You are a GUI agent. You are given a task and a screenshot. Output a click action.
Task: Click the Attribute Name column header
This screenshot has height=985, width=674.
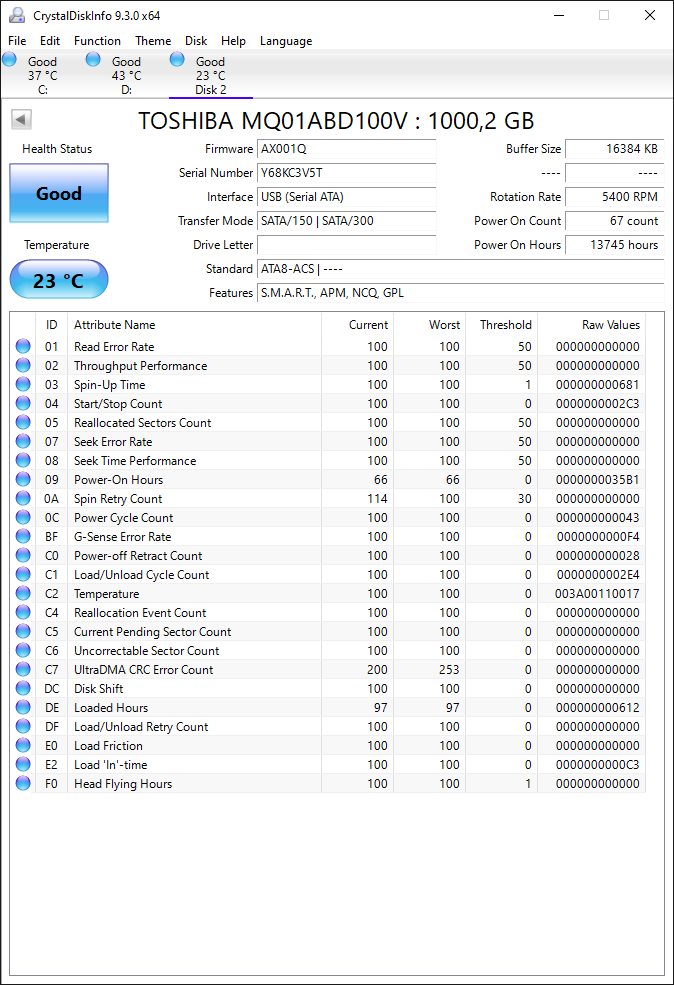[195, 325]
